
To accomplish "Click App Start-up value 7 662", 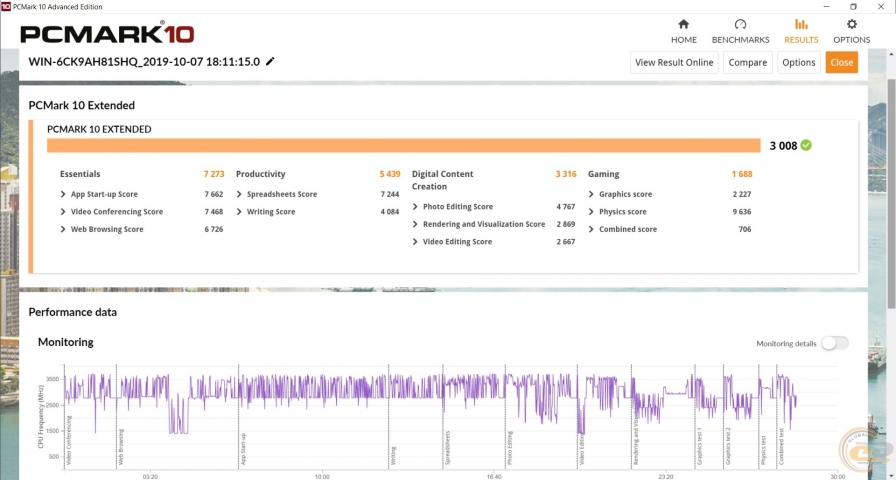I will [x=214, y=194].
